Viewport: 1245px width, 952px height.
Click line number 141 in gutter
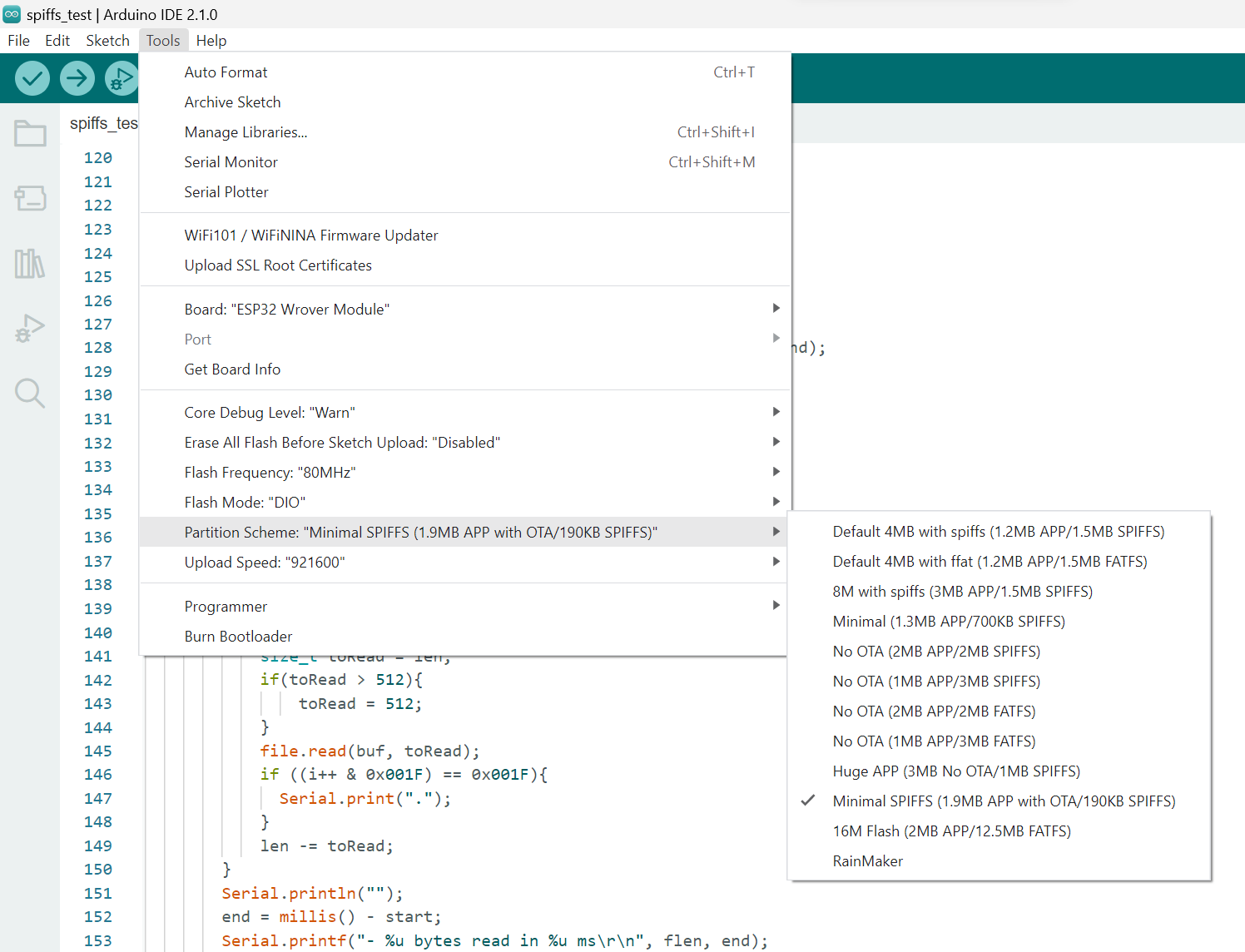click(97, 657)
